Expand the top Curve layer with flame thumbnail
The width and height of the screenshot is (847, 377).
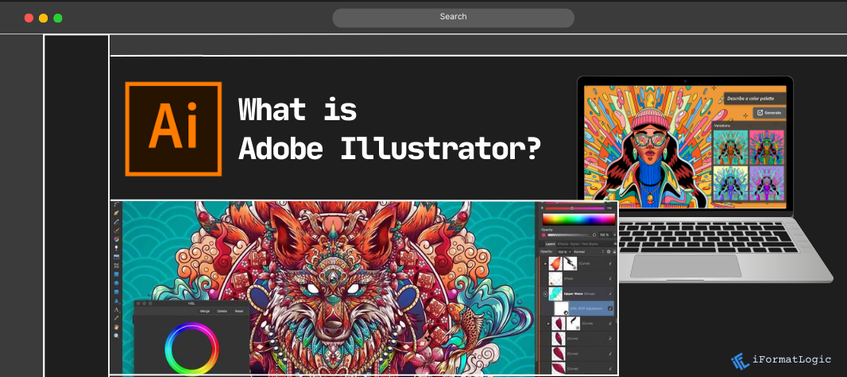pyautogui.click(x=545, y=264)
